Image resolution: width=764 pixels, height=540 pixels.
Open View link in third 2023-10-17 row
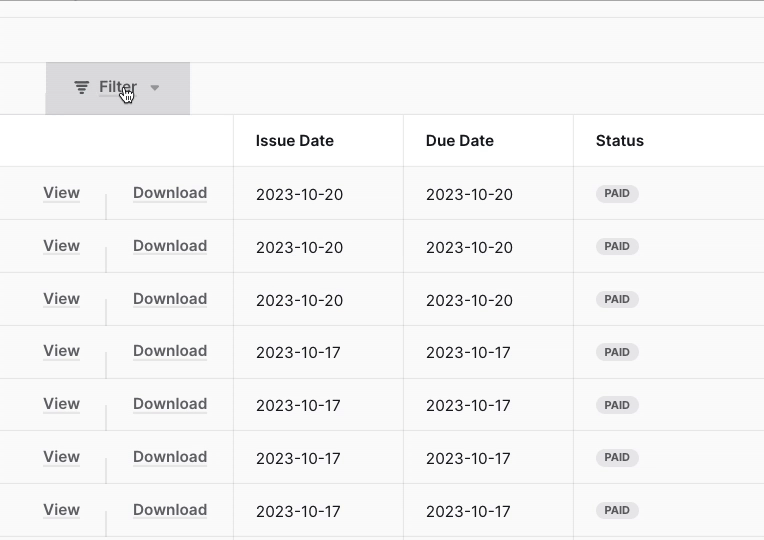(x=61, y=457)
